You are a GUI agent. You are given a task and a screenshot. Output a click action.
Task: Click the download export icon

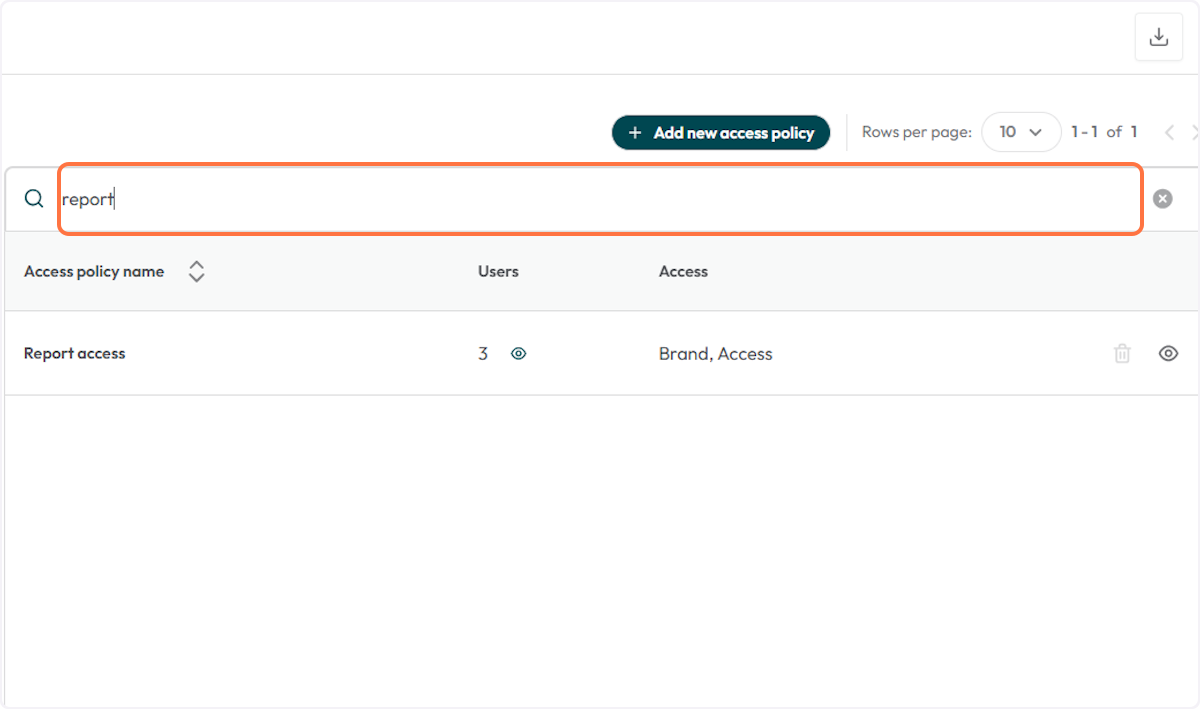click(1158, 36)
